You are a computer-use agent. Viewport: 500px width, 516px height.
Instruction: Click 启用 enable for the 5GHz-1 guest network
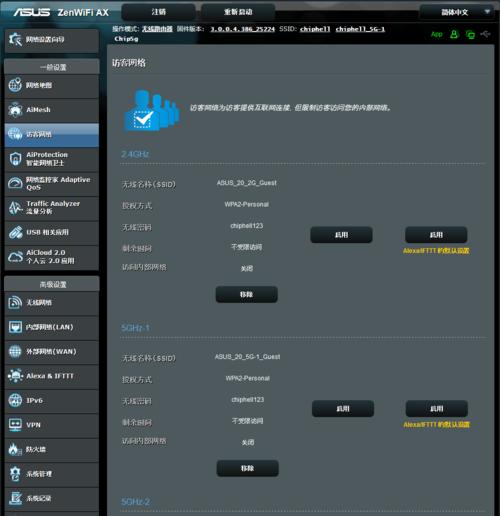pos(343,409)
